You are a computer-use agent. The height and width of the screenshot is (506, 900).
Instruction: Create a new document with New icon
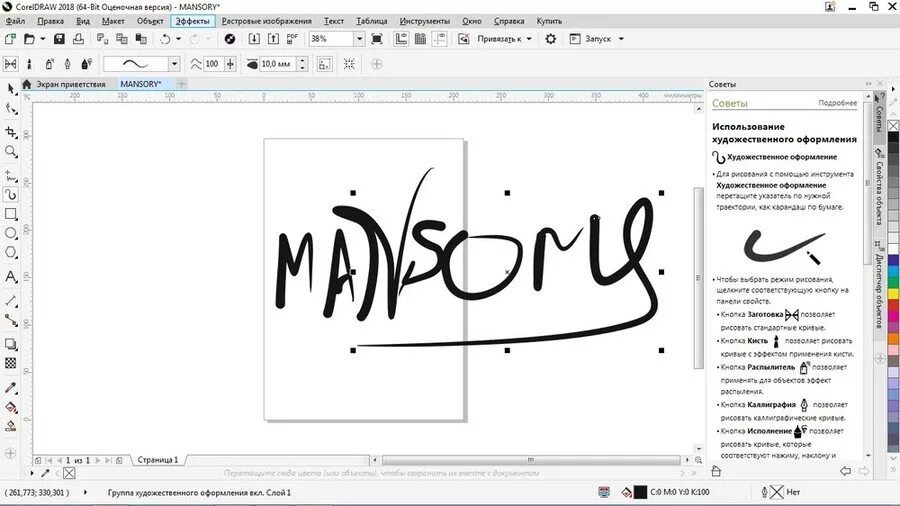[10, 39]
